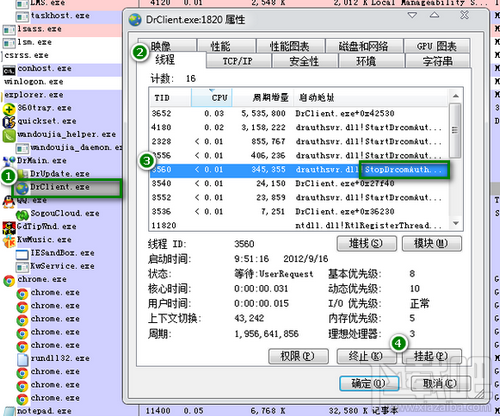
Task: Click the thread list scrollbar thumb
Action: click(455, 130)
